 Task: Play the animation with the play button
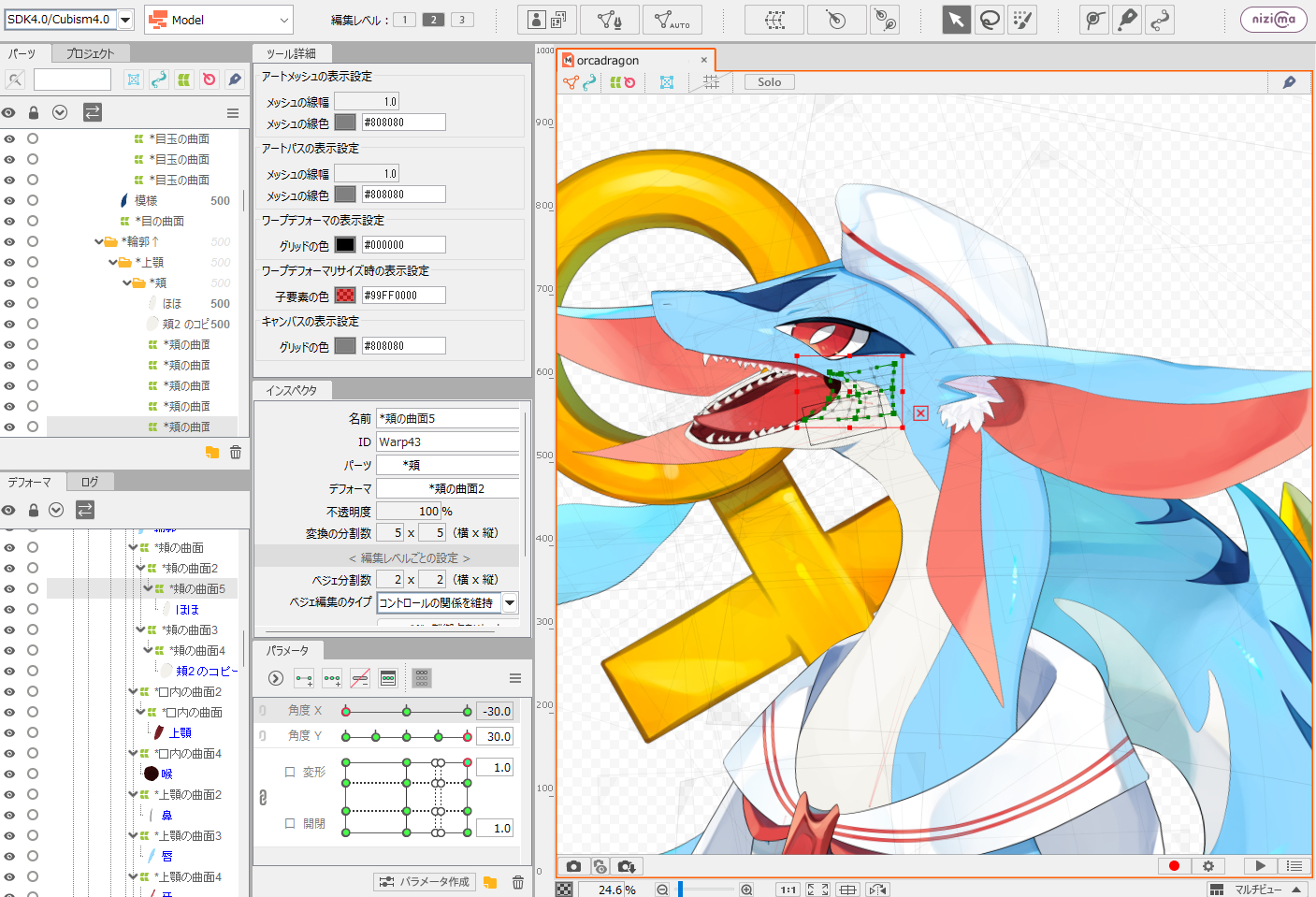(1260, 866)
